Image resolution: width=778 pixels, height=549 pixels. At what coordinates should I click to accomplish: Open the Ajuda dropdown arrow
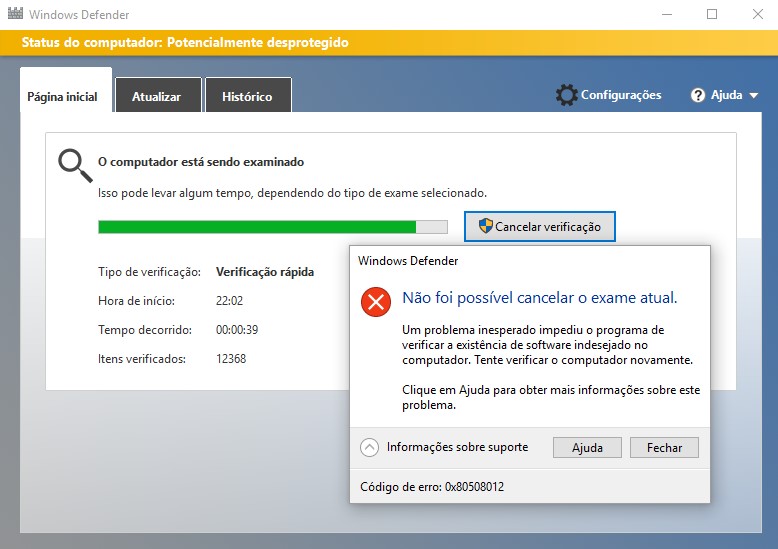click(754, 95)
